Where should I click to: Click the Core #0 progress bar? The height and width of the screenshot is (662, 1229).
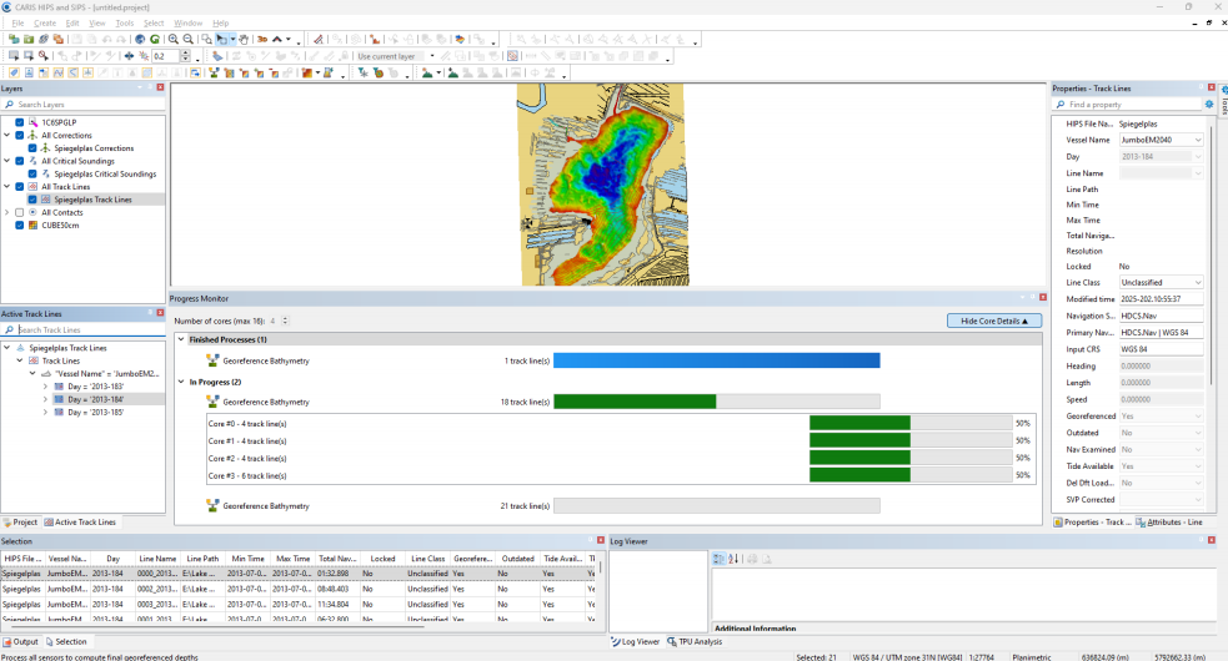[910, 424]
